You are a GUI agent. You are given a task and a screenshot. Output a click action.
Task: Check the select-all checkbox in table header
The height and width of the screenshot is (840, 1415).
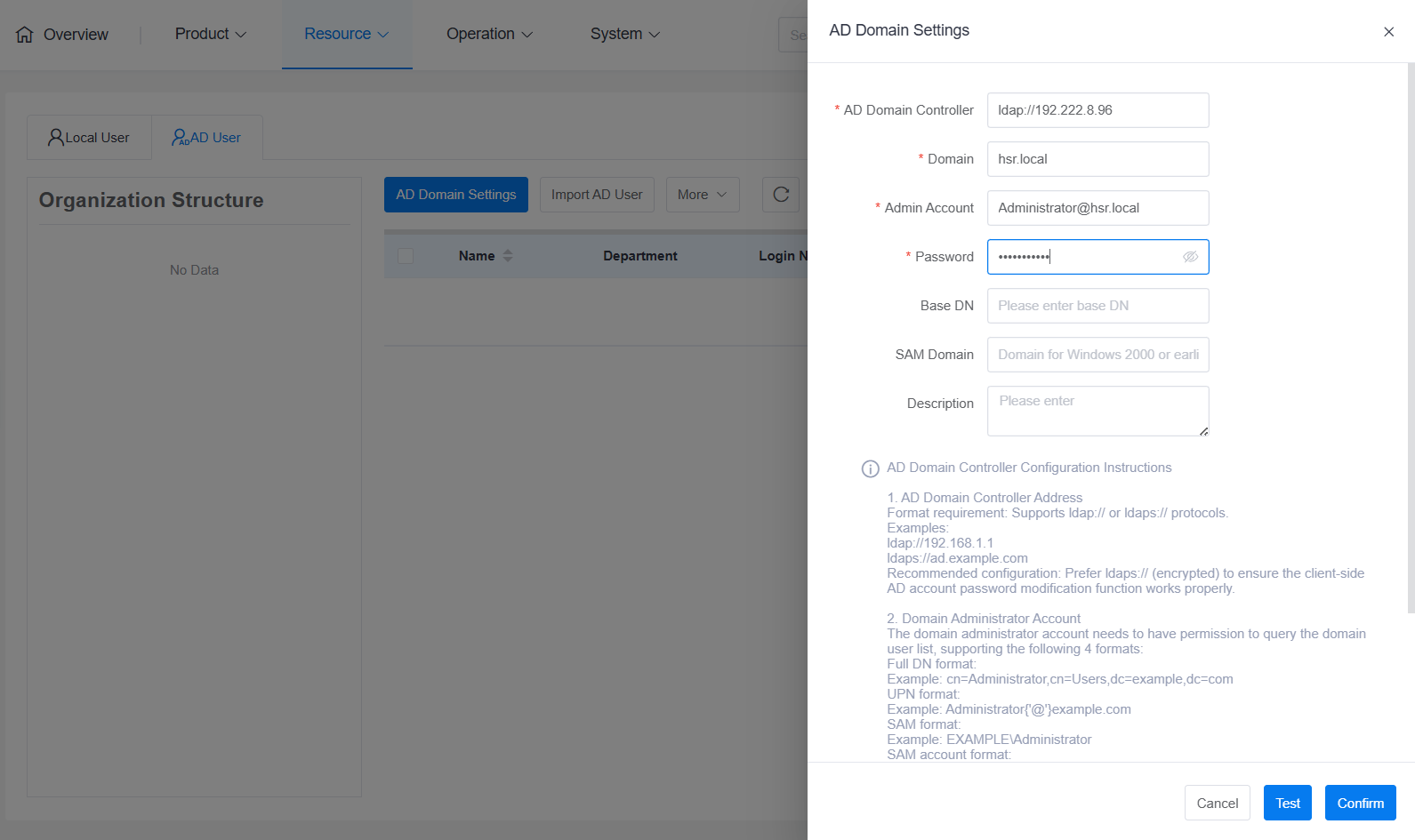pos(406,256)
